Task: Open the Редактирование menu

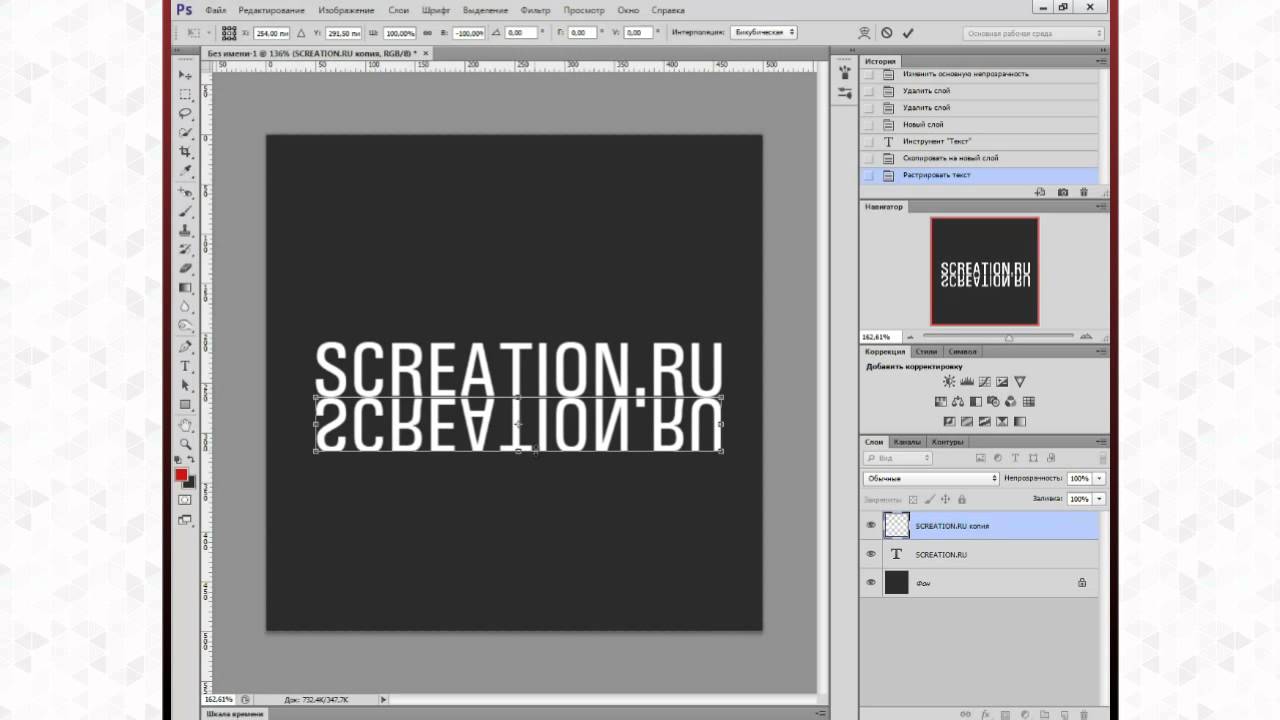Action: point(271,10)
